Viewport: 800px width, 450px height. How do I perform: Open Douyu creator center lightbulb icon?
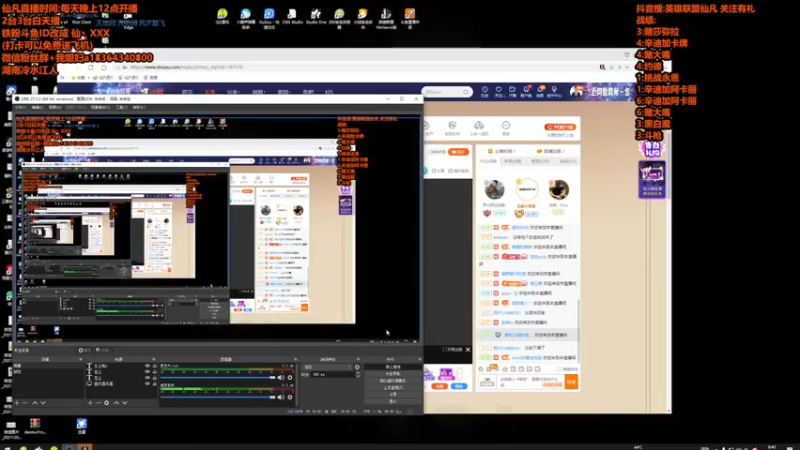(554, 91)
